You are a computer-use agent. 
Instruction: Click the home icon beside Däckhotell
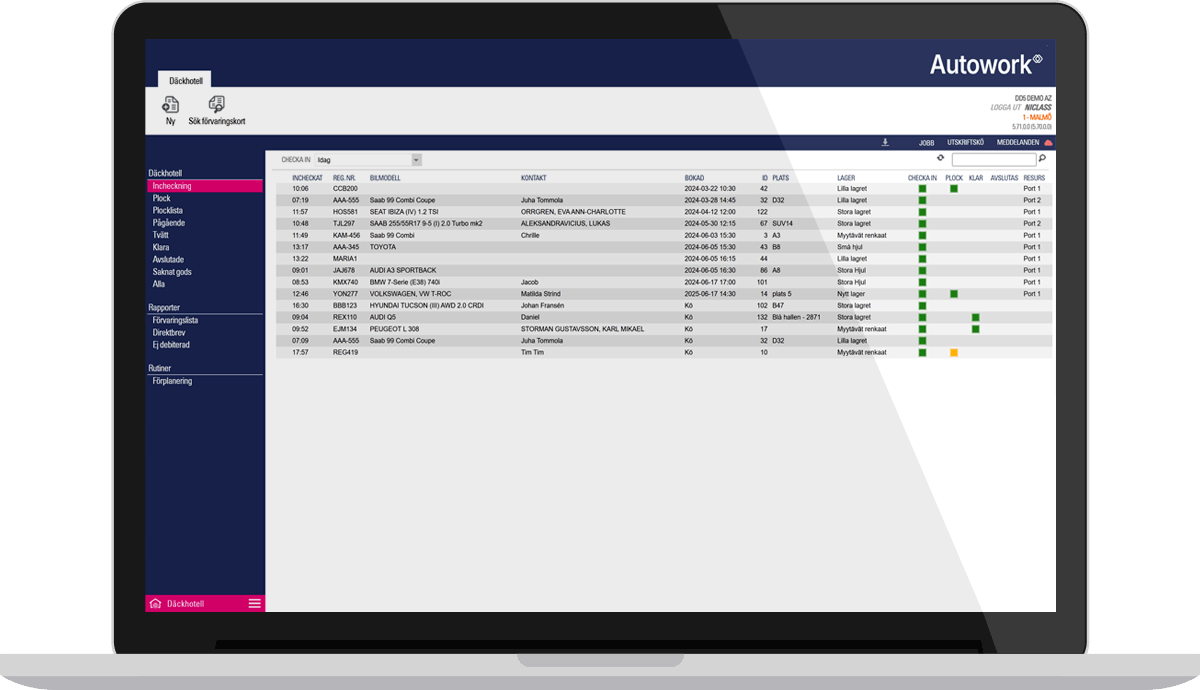pyautogui.click(x=155, y=603)
